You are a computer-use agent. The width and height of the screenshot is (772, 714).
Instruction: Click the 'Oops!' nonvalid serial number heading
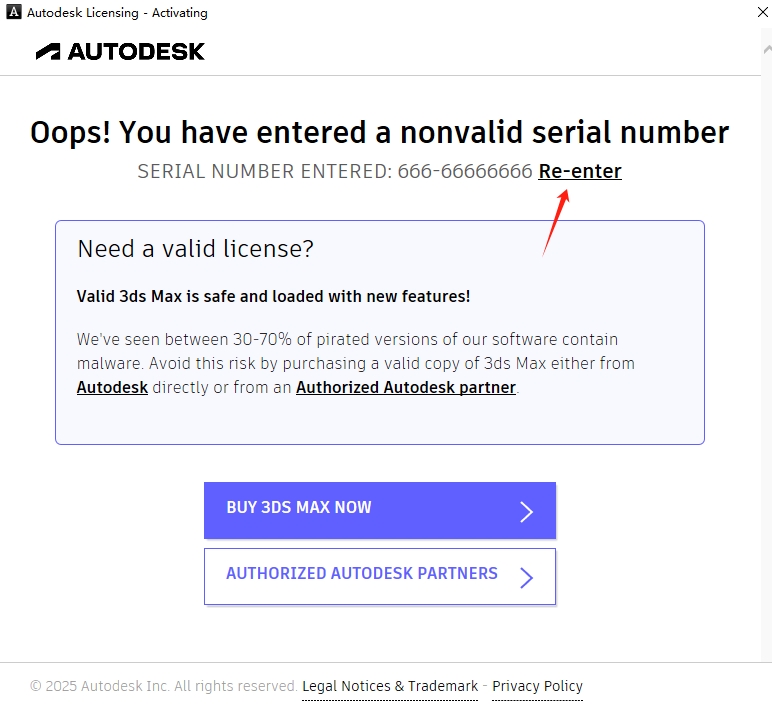(379, 132)
